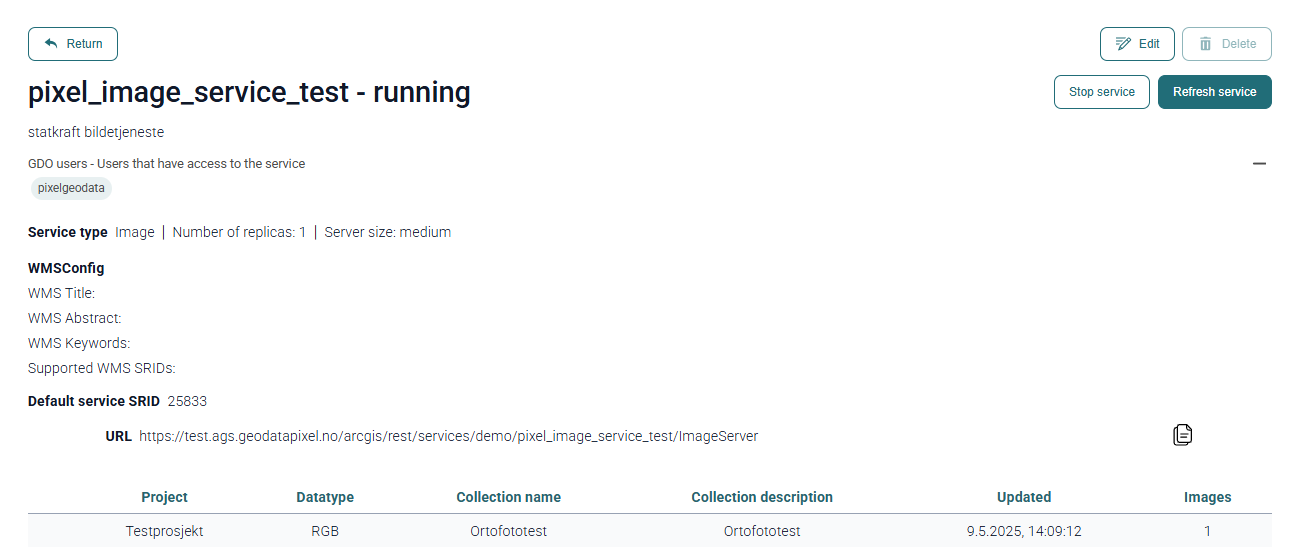Click the RGB datatype cell
1300x555 pixels.
pos(325,531)
